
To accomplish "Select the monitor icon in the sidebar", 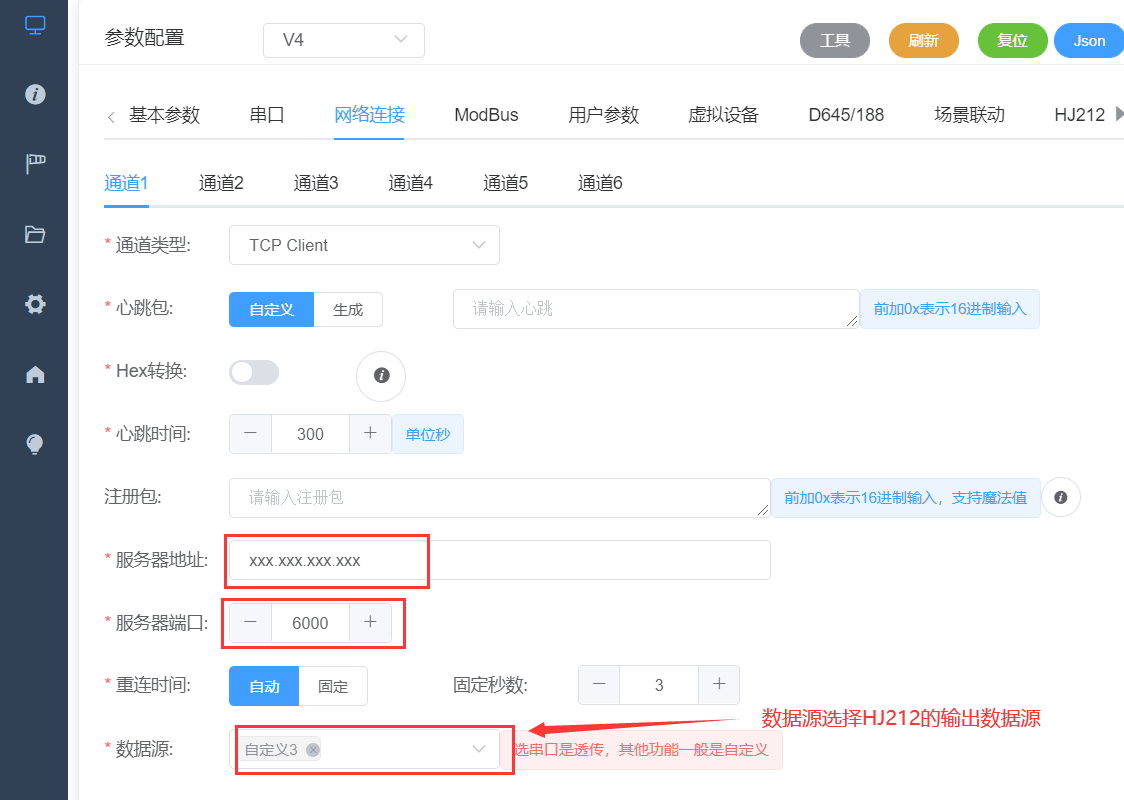I will pos(33,25).
